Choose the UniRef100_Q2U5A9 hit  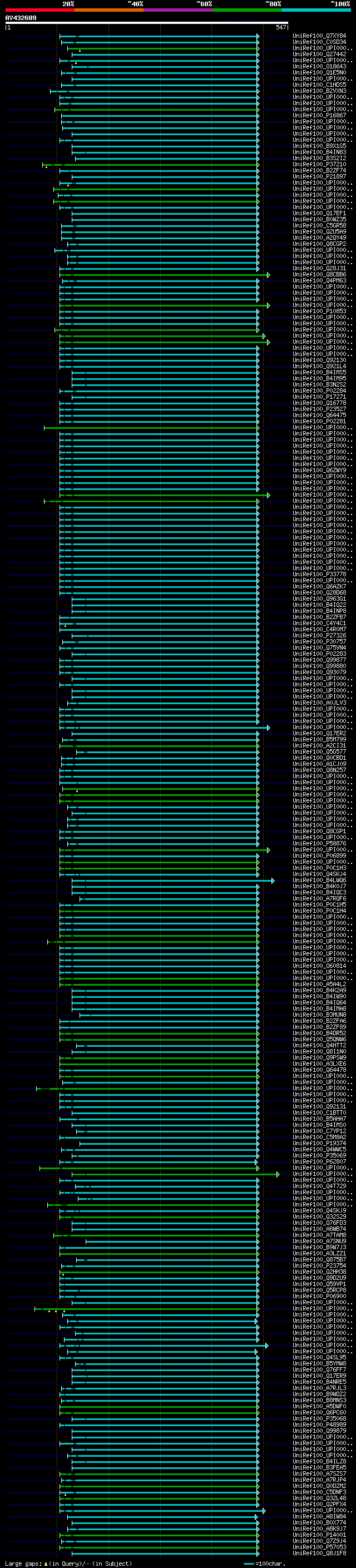click(x=319, y=231)
